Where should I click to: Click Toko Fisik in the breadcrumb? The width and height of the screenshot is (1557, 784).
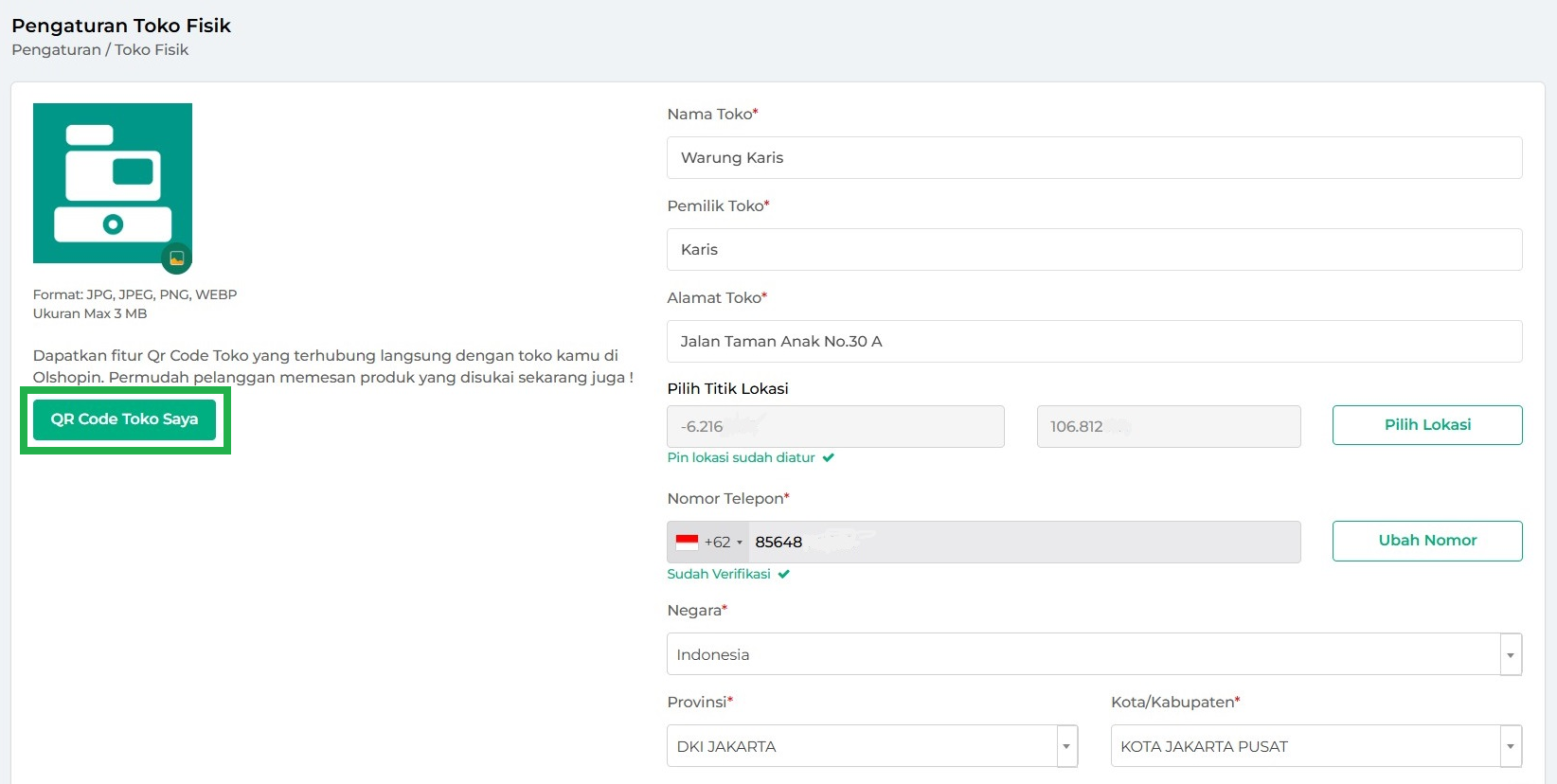pyautogui.click(x=152, y=49)
